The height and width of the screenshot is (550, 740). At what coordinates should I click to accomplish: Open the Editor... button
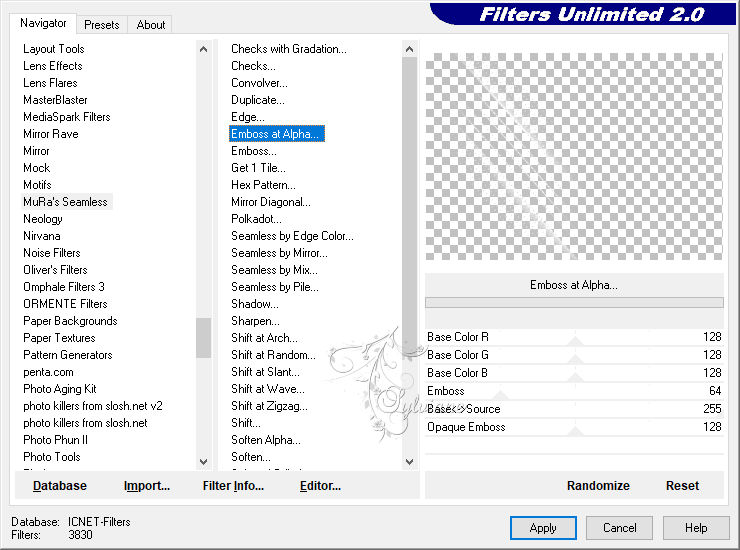pyautogui.click(x=320, y=485)
